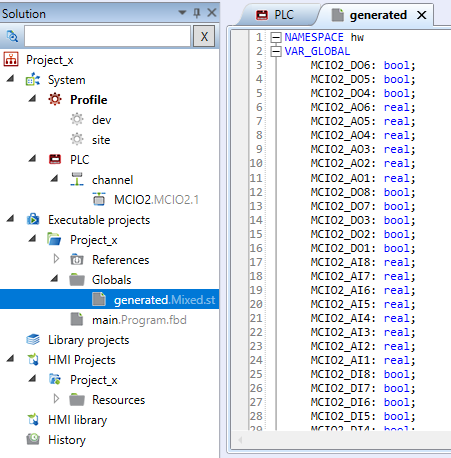
Task: Click the Project_x folder icon under Executable projects
Action: [x=54, y=239]
